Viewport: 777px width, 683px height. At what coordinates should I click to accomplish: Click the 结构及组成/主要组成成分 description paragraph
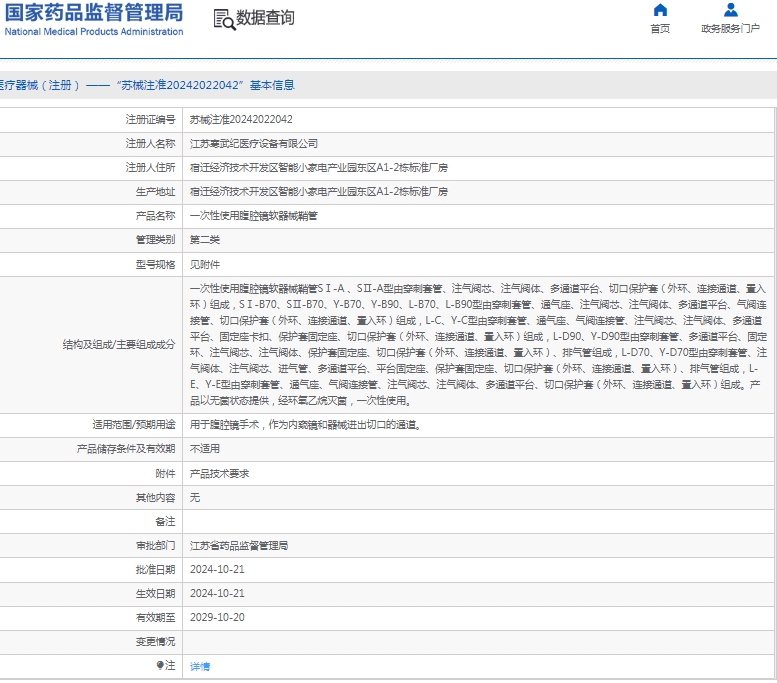(478, 344)
